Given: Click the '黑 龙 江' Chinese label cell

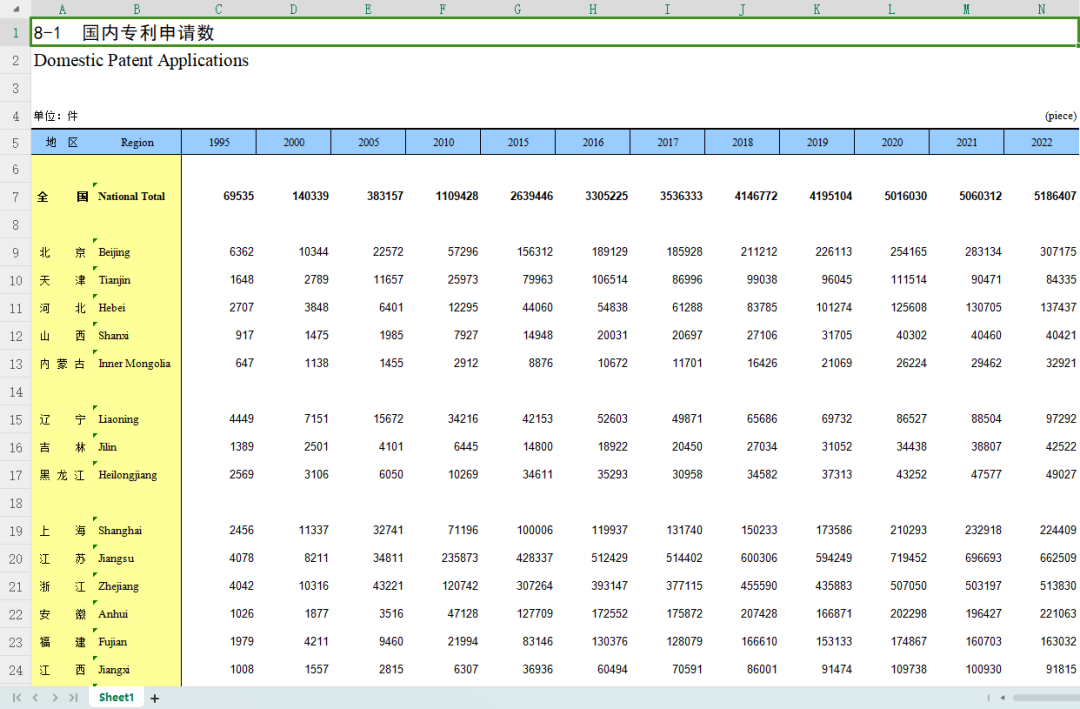Looking at the screenshot, I should pyautogui.click(x=61, y=475).
